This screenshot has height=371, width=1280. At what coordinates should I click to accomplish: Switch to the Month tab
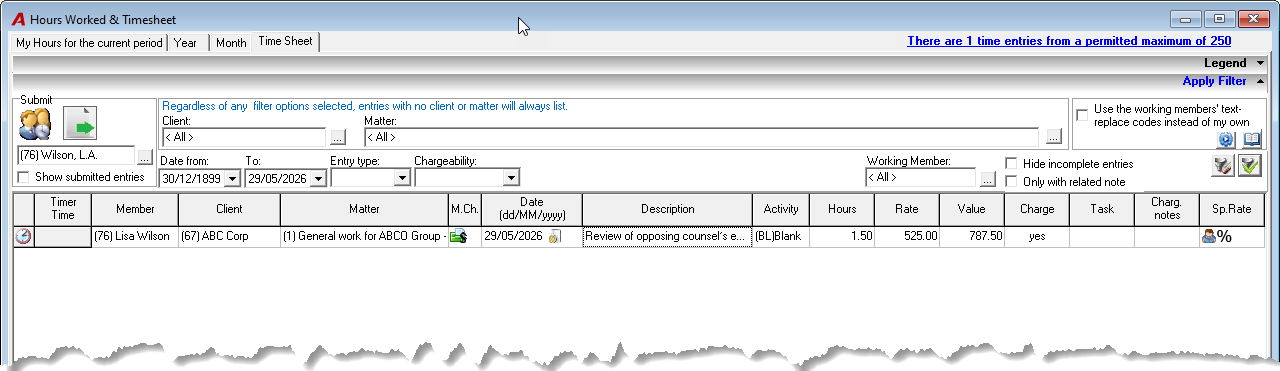coord(231,43)
